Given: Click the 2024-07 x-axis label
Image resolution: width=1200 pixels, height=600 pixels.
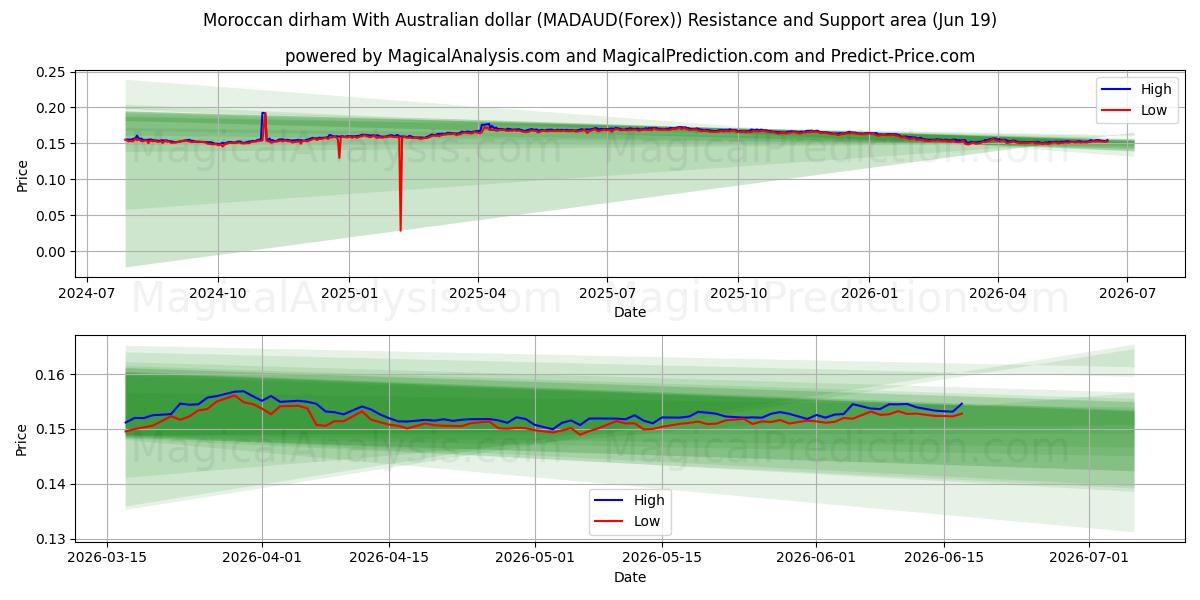Looking at the screenshot, I should pos(87,292).
